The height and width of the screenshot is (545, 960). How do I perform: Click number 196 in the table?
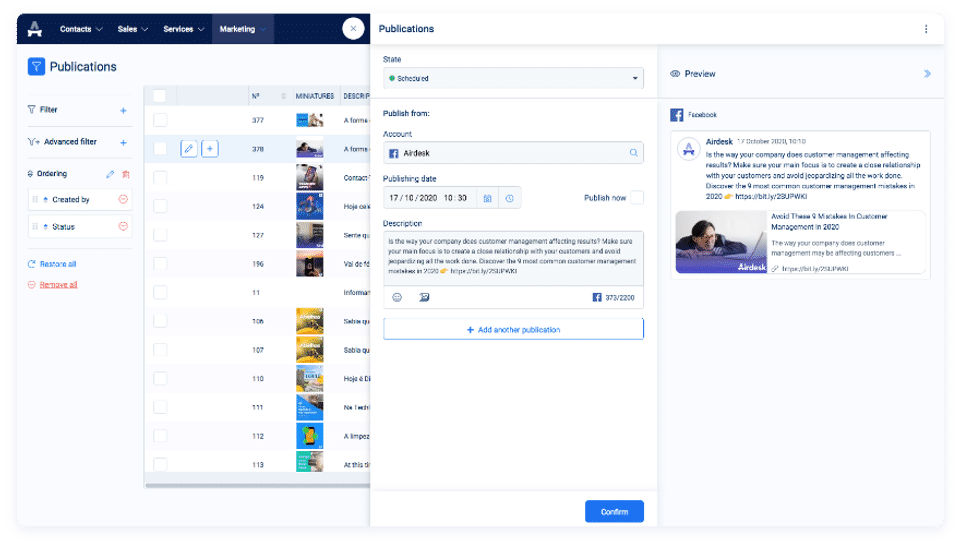pos(258,264)
